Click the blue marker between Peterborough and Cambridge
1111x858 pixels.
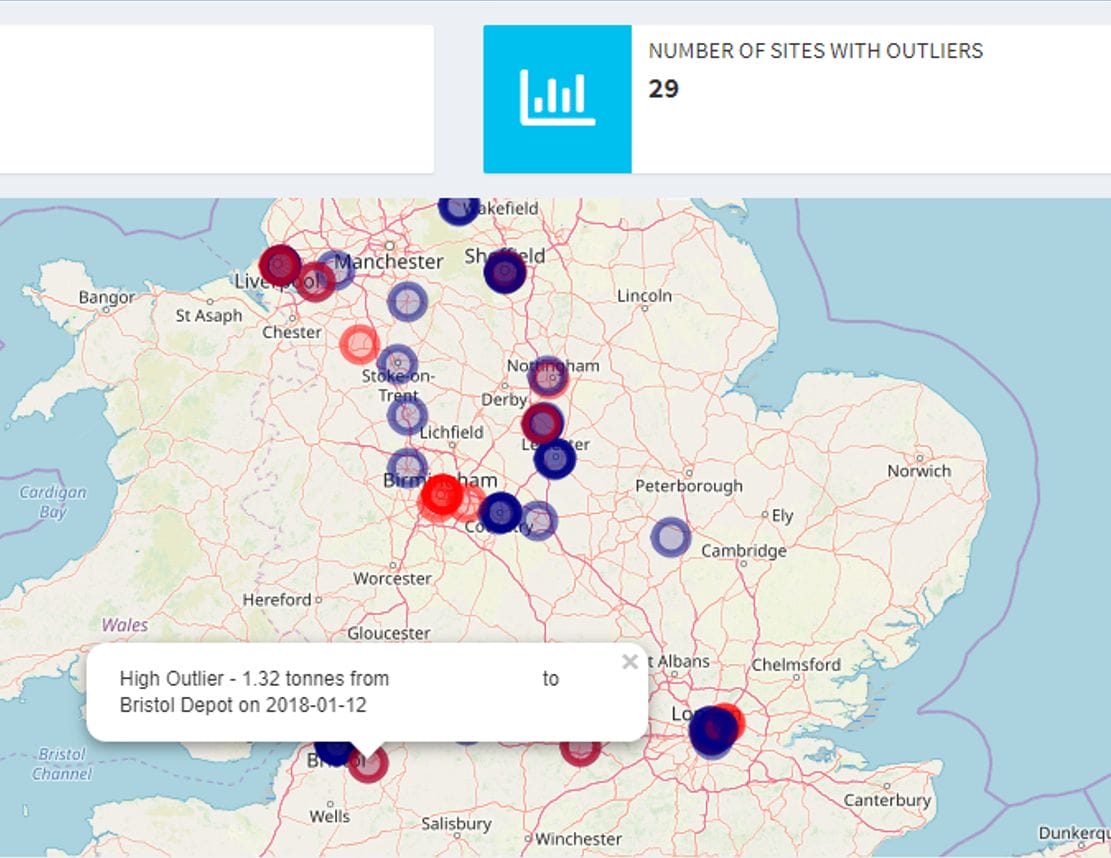(x=671, y=537)
